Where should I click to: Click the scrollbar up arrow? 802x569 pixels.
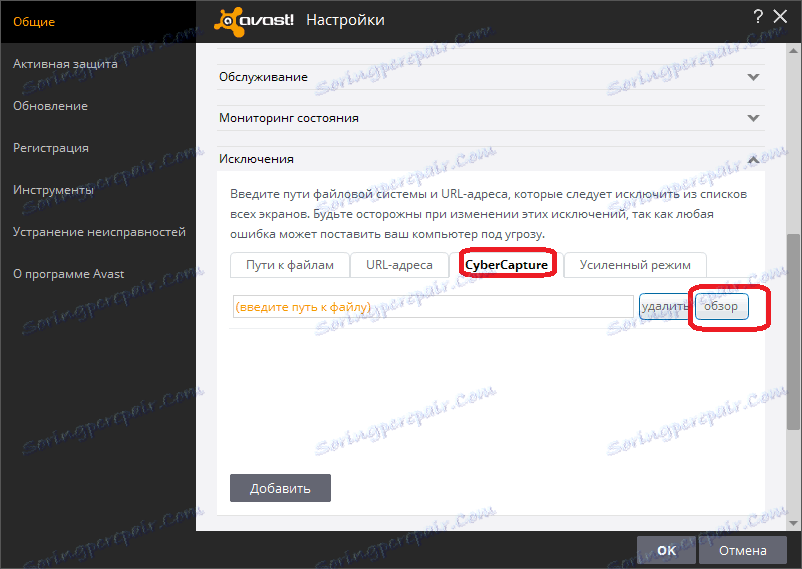[x=793, y=50]
